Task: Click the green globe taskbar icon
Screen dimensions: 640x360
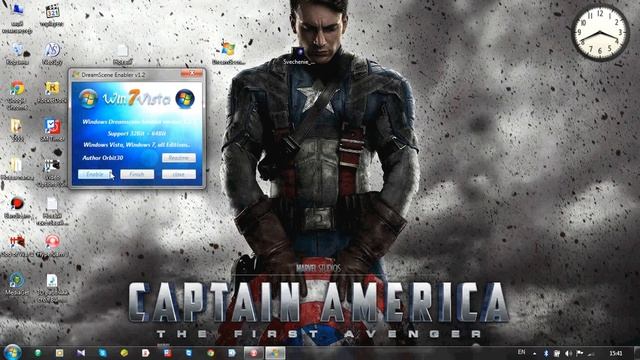Action: (x=38, y=353)
